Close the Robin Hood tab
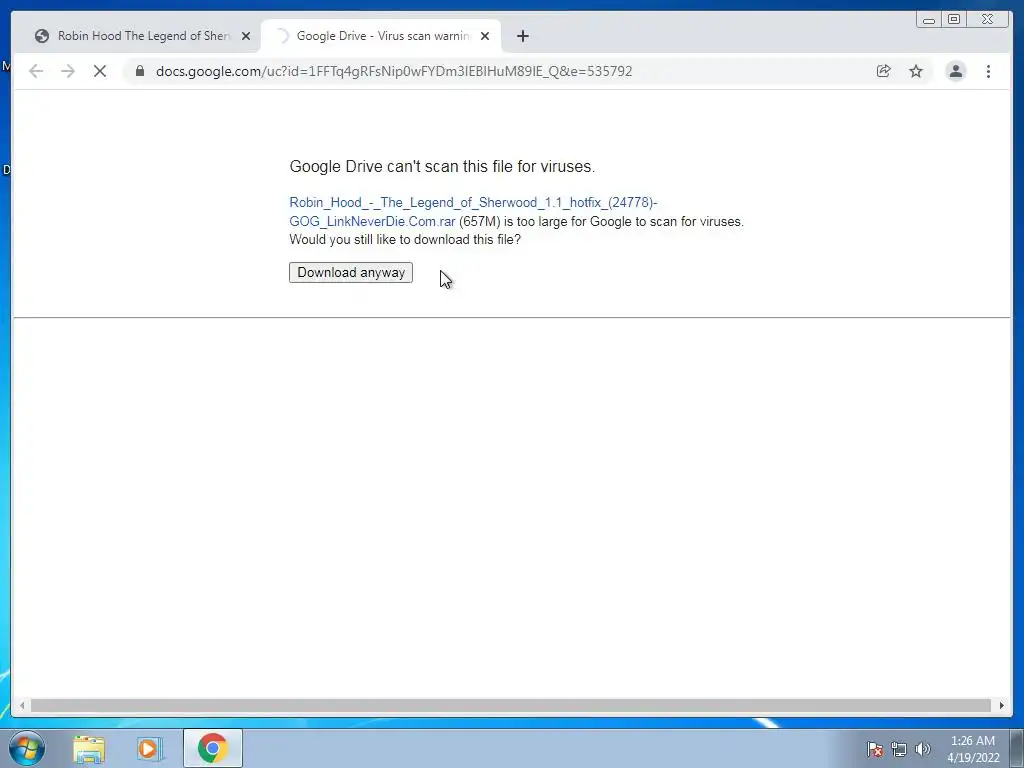Viewport: 1024px width, 768px height. (x=246, y=36)
